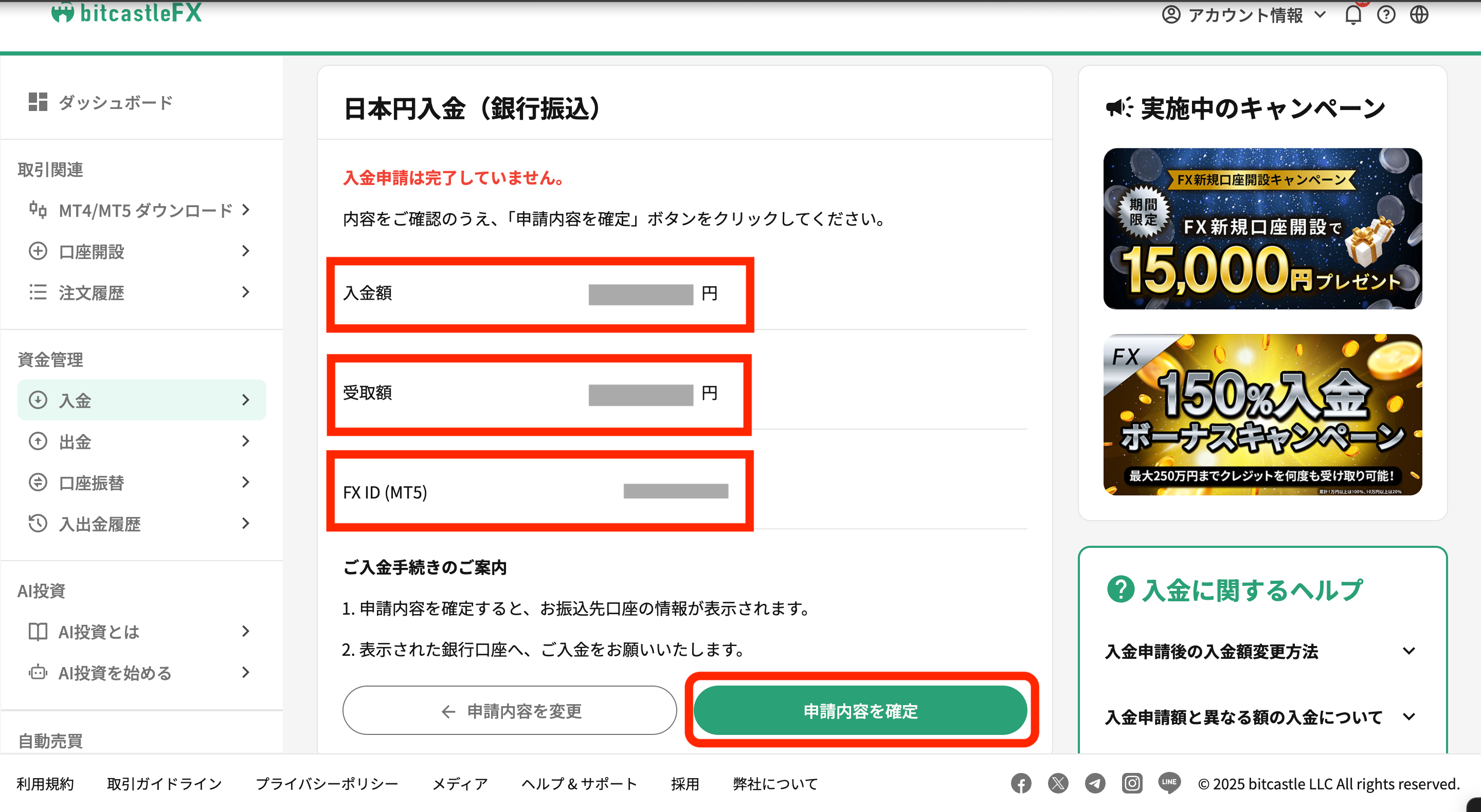Click the 口座開設 plus circle icon

[x=38, y=251]
